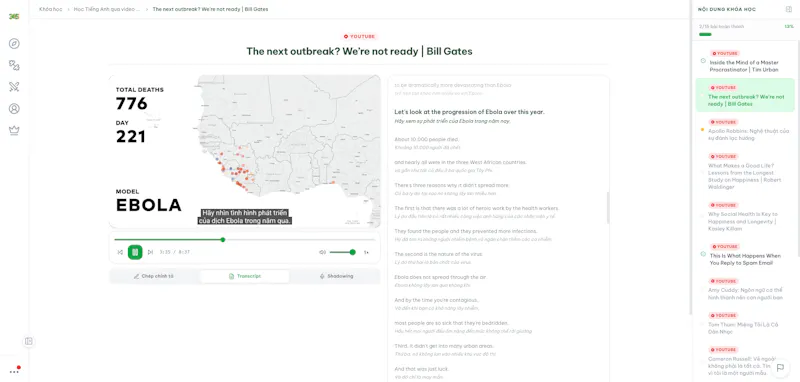Seek on the video progress bar
Image resolution: width=800 pixels, height=382 pixels.
(x=244, y=239)
